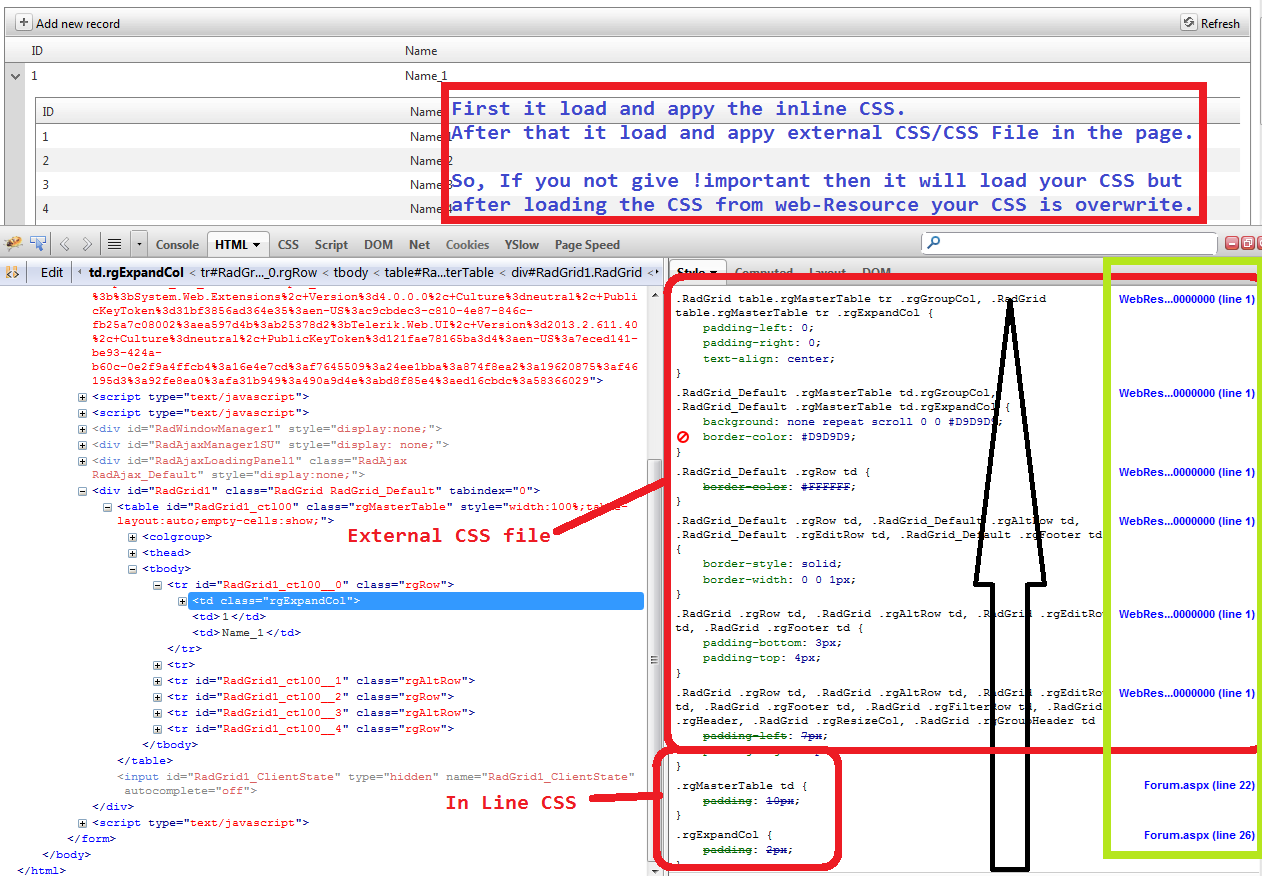Switch to the Script tab

point(331,244)
